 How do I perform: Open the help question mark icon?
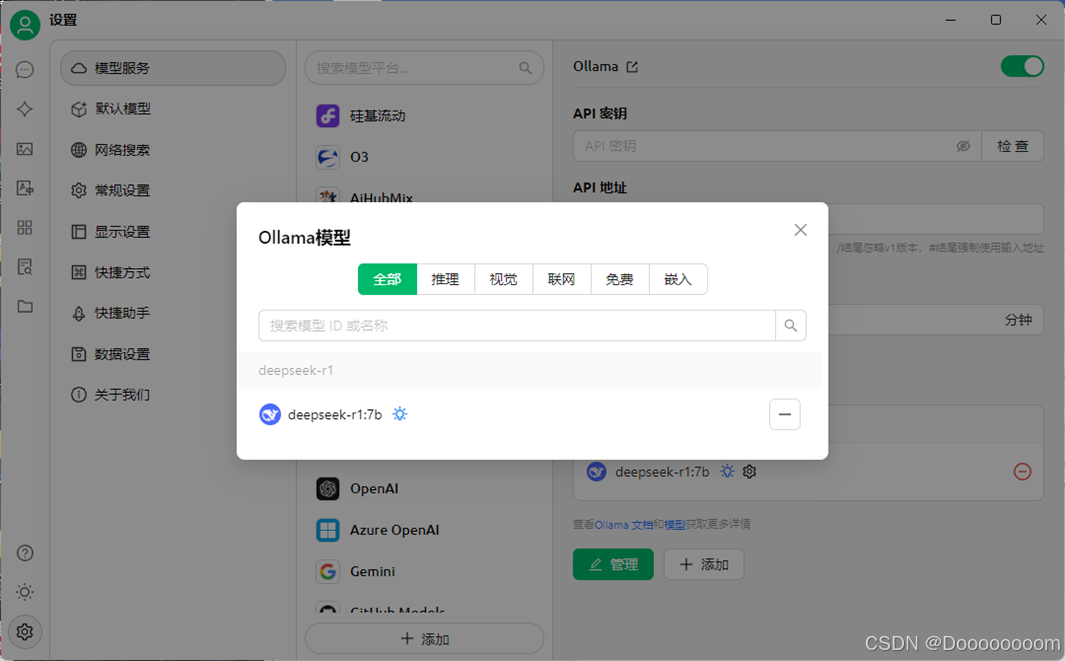[x=24, y=553]
